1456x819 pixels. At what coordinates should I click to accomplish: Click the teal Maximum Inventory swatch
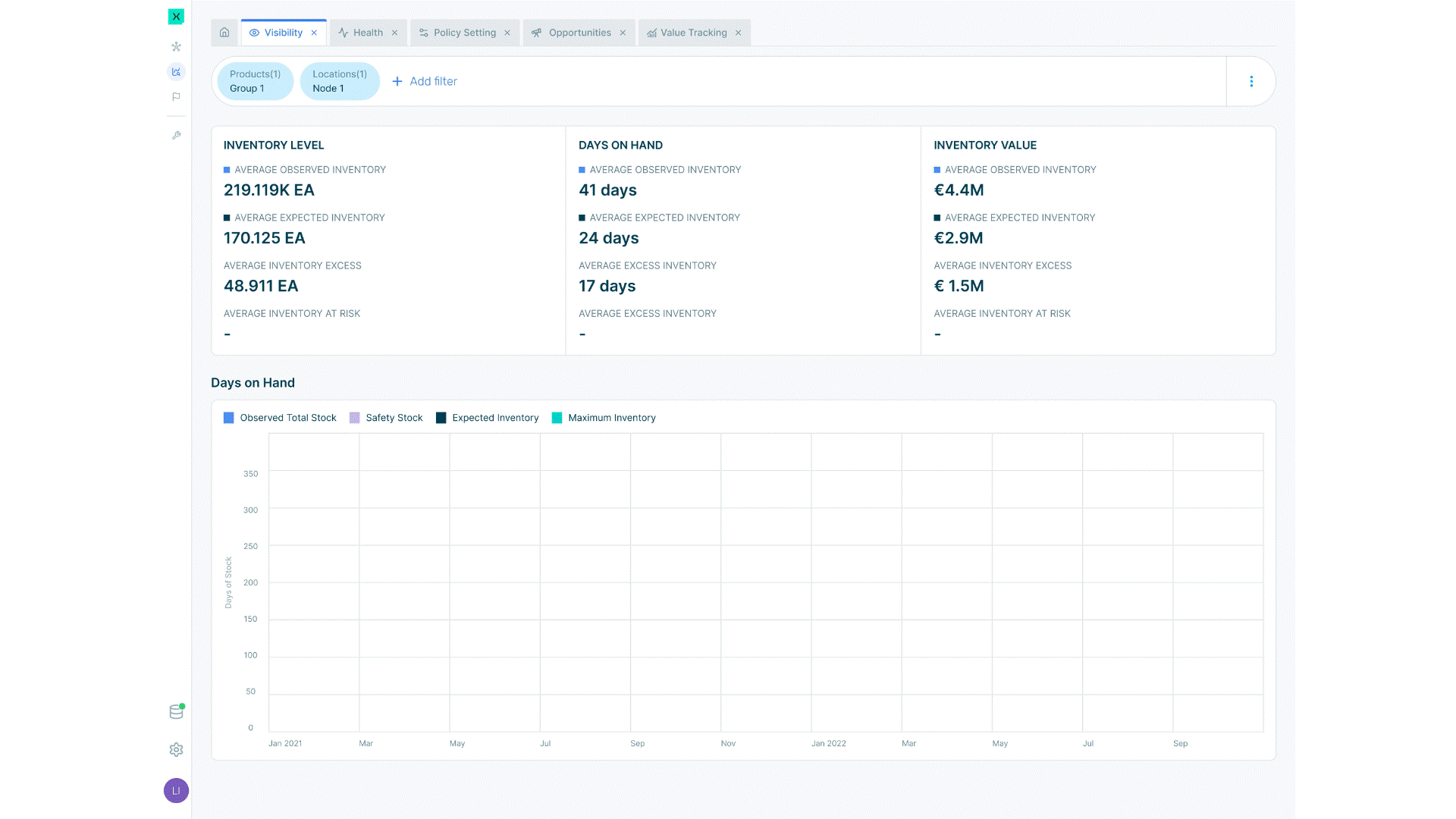pyautogui.click(x=557, y=418)
